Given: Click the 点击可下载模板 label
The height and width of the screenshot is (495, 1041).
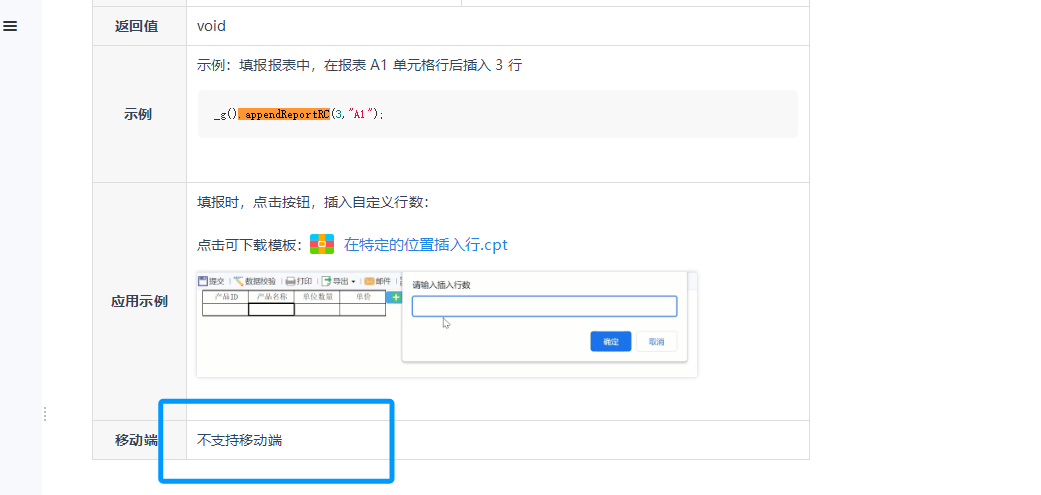Looking at the screenshot, I should [x=250, y=245].
